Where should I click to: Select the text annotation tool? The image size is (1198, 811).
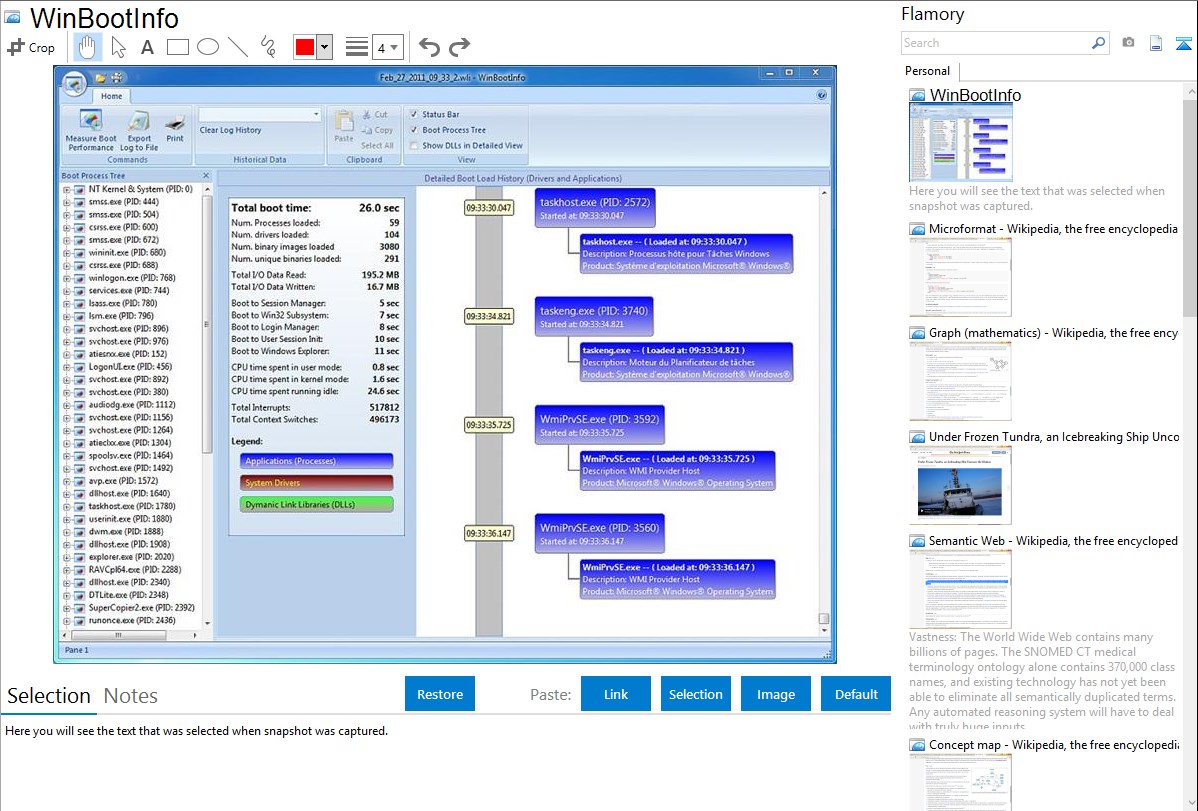click(x=147, y=47)
